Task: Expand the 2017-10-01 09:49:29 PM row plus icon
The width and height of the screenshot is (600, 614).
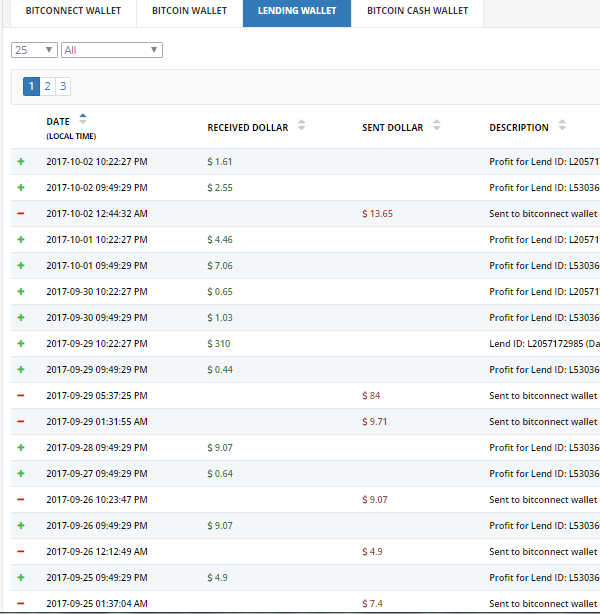Action: coord(21,265)
